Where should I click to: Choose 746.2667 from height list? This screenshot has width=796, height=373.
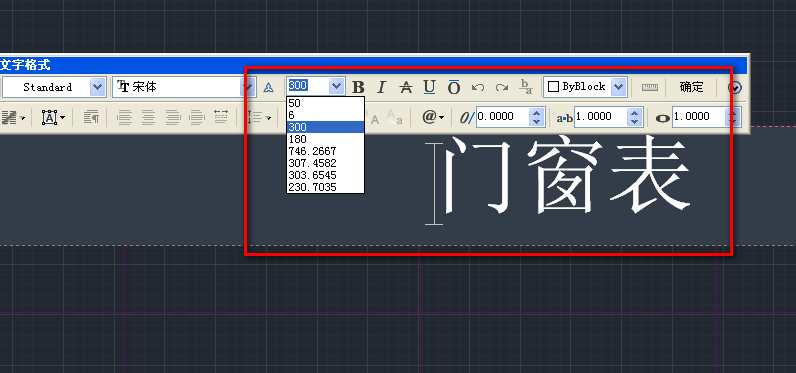click(325, 151)
